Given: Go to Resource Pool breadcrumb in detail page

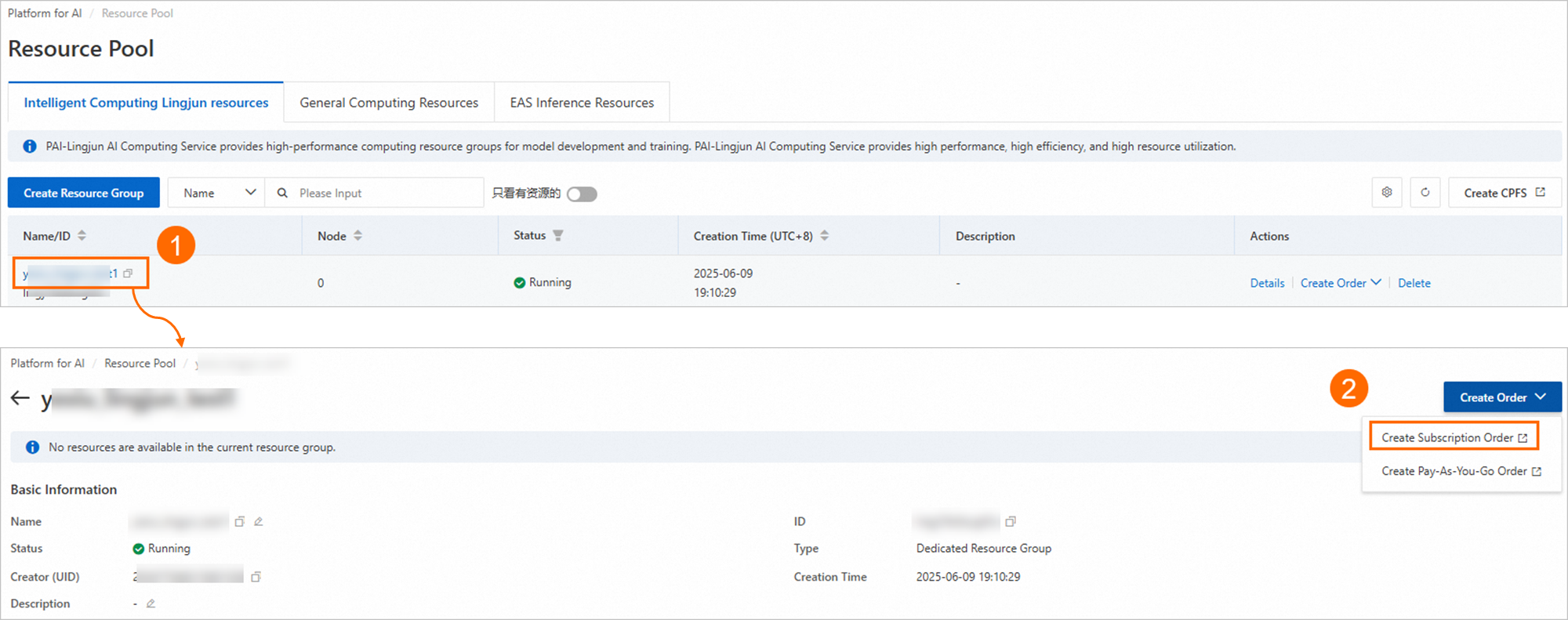Looking at the screenshot, I should (140, 363).
